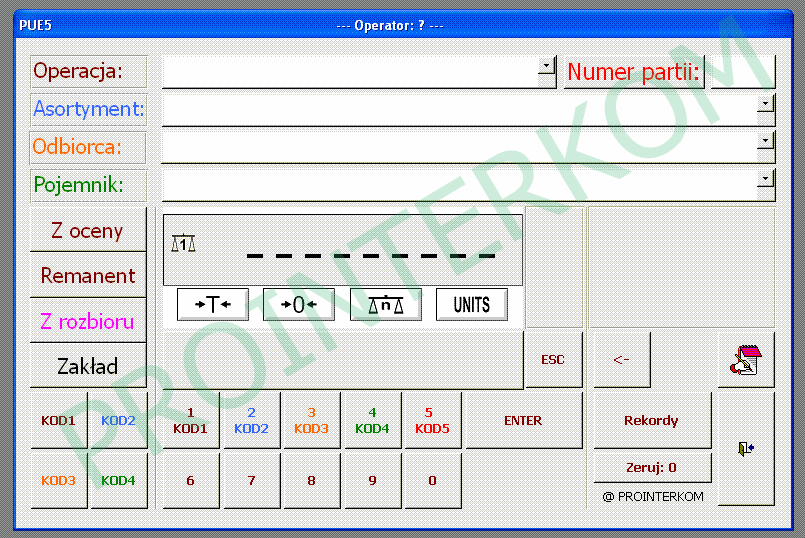Image resolution: width=805 pixels, height=538 pixels.
Task: Click the exit door icon button
Action: point(746,449)
